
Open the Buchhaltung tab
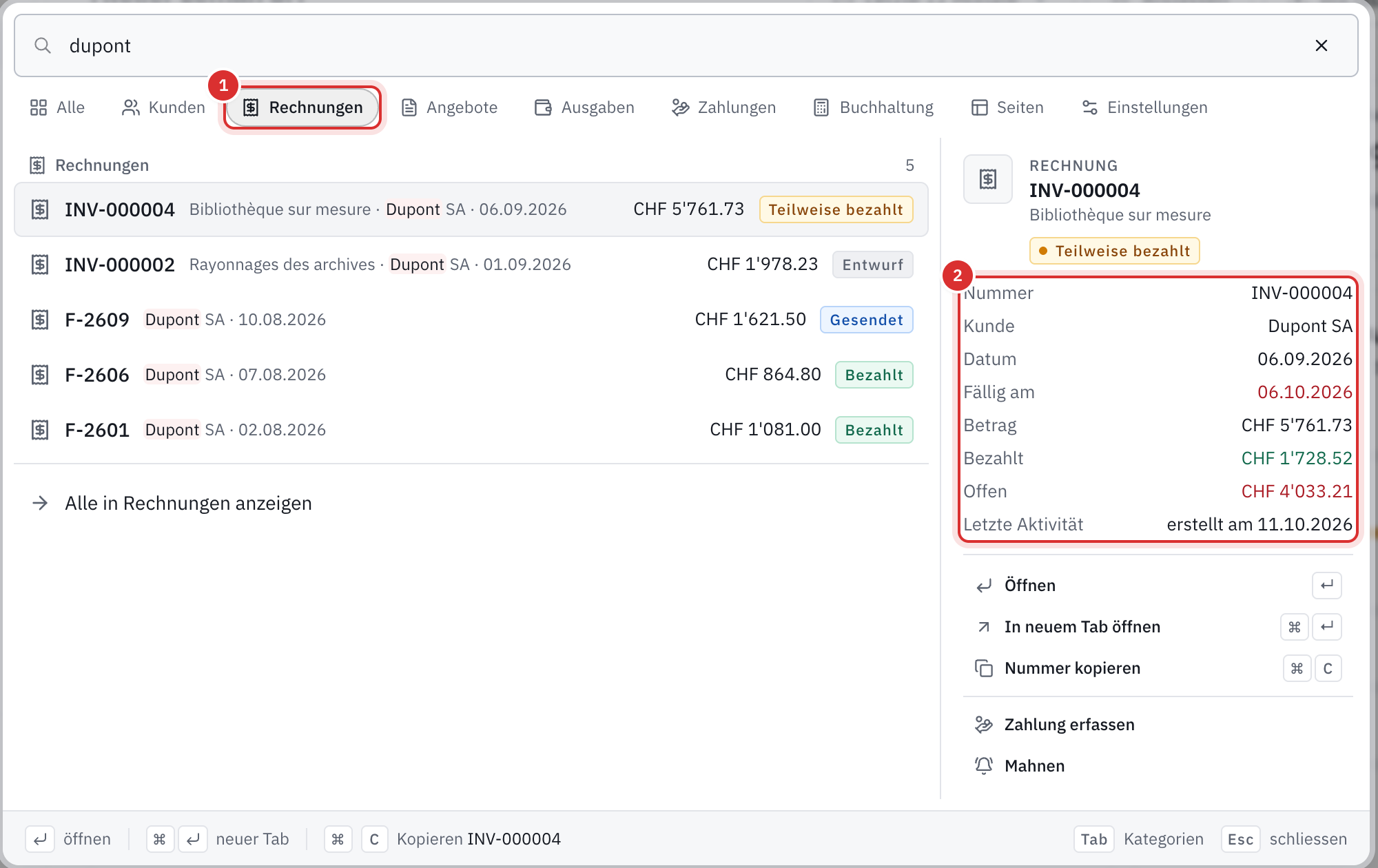[874, 107]
